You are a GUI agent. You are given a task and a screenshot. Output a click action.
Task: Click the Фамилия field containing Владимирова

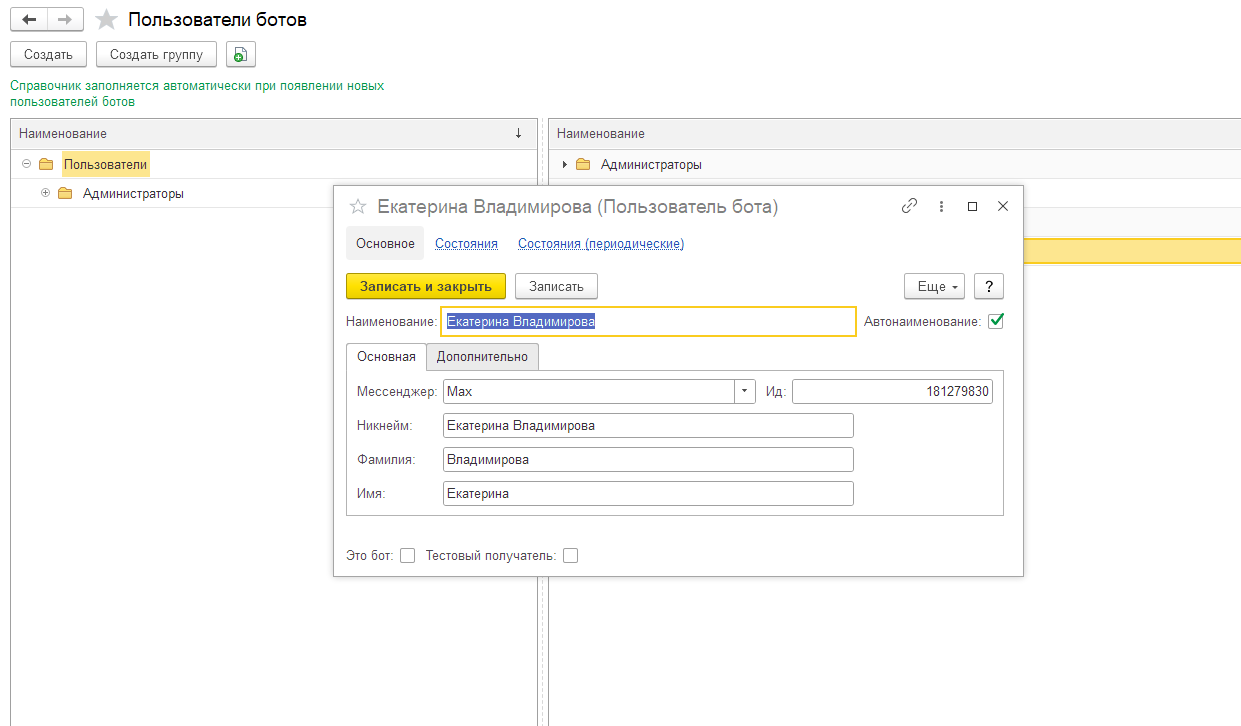[648, 460]
